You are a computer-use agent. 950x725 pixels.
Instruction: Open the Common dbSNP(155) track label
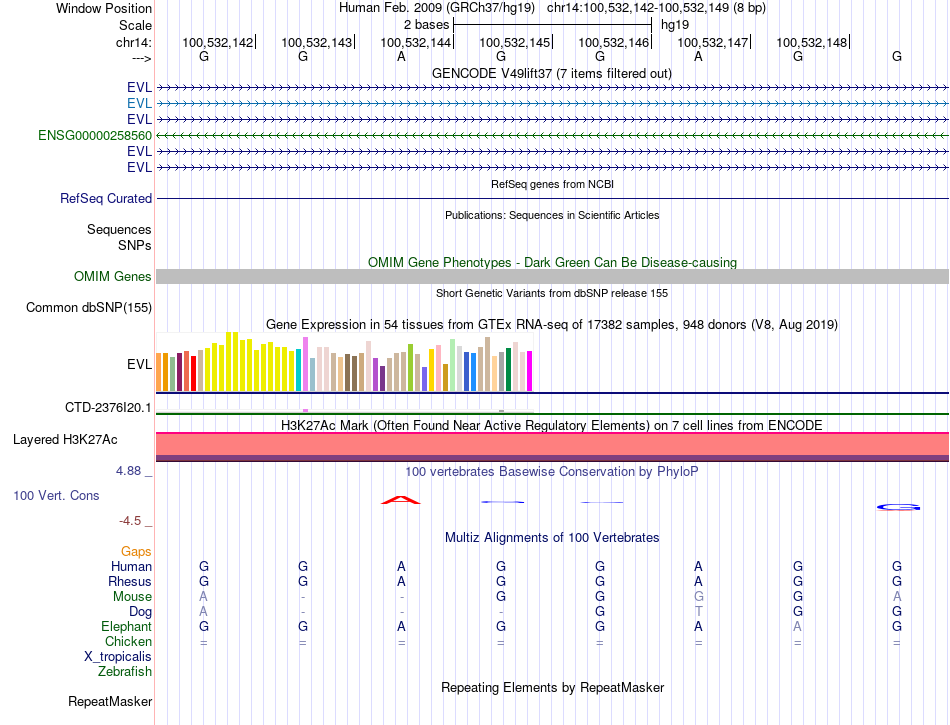(88, 308)
